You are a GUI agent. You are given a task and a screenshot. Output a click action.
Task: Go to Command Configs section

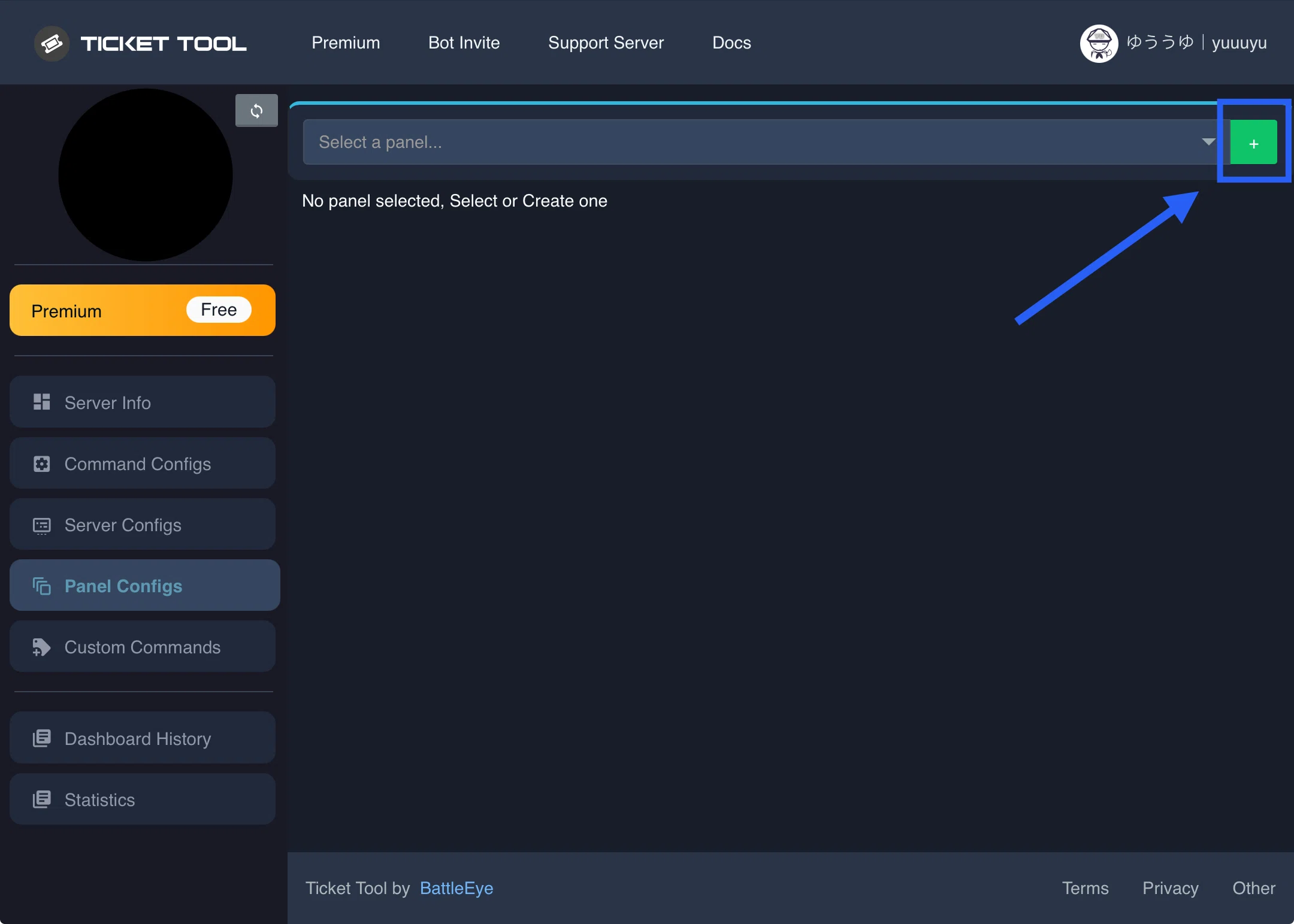pos(143,463)
